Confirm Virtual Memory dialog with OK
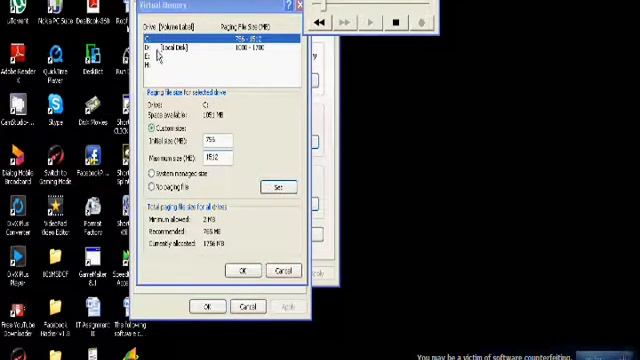This screenshot has height=360, width=640. coord(243,271)
